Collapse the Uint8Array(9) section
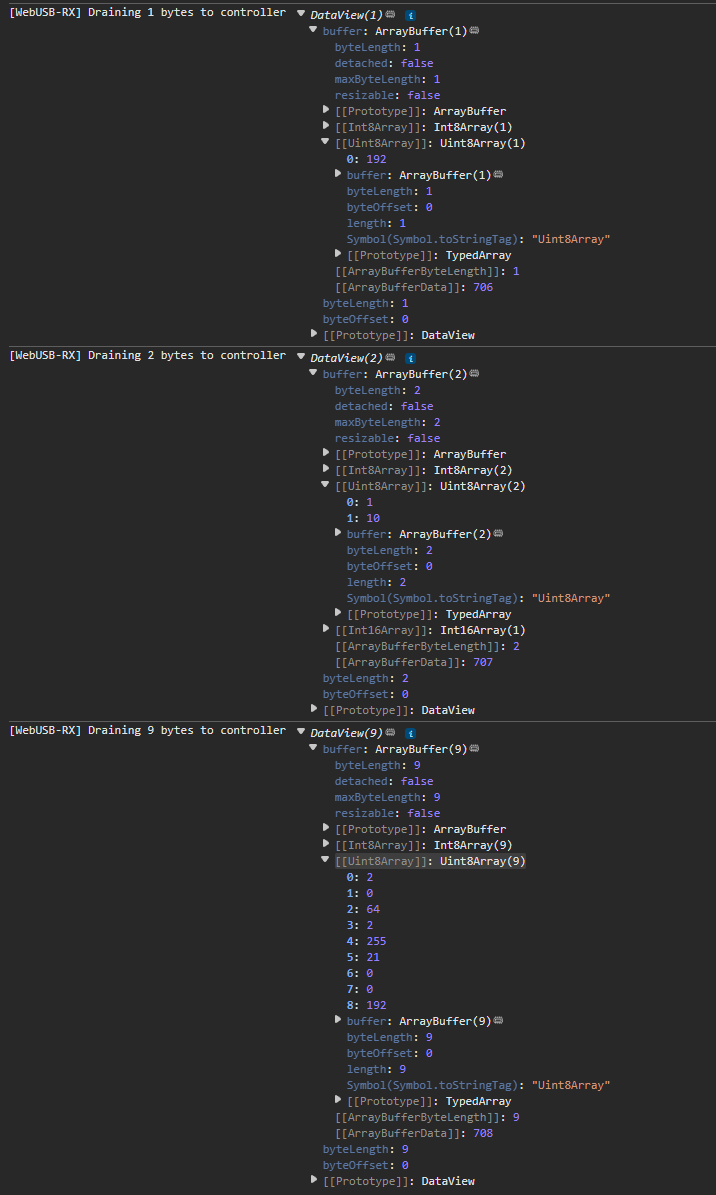Screen dimensions: 716x1195 point(326,861)
